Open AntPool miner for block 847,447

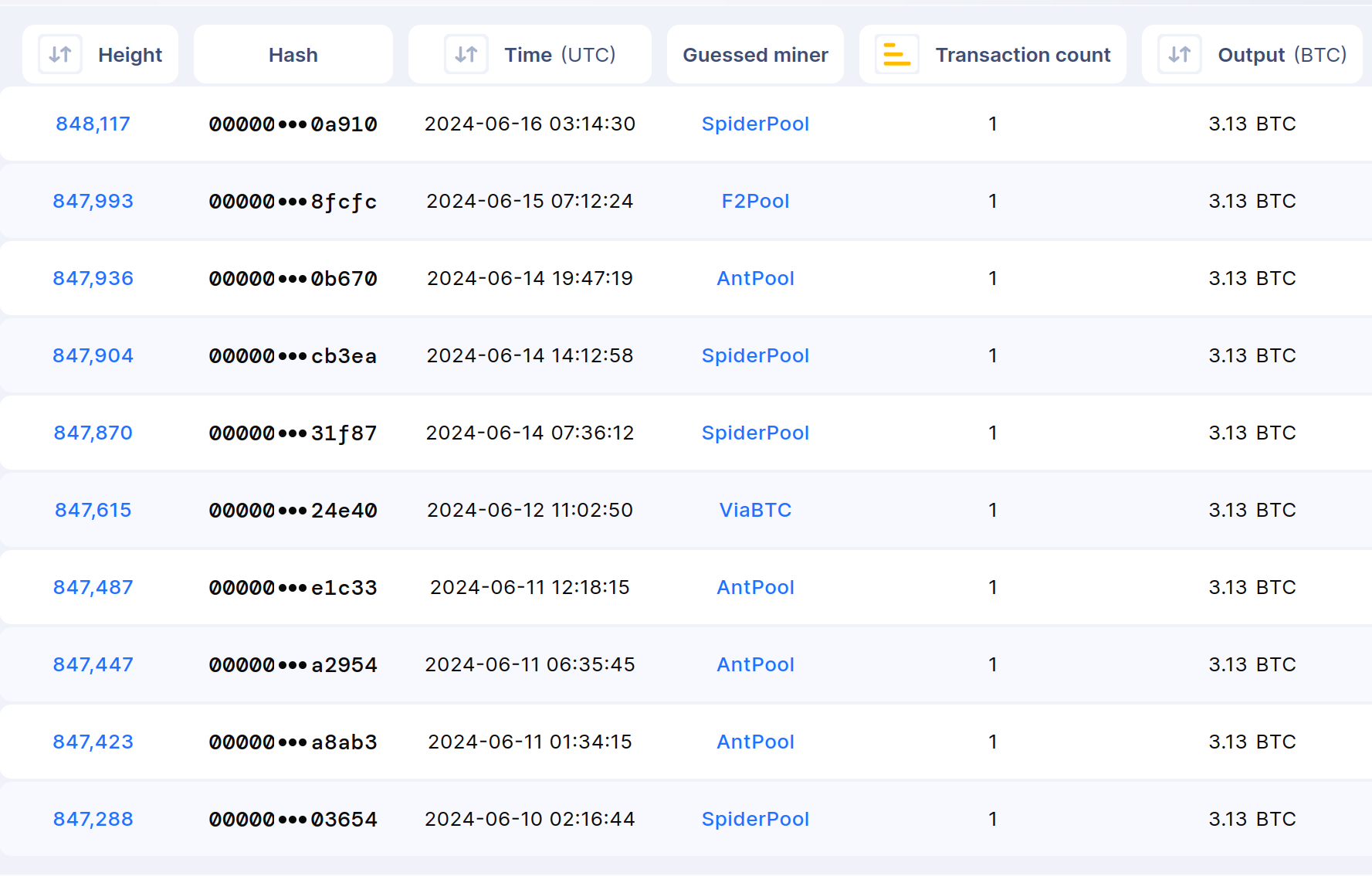[x=755, y=664]
